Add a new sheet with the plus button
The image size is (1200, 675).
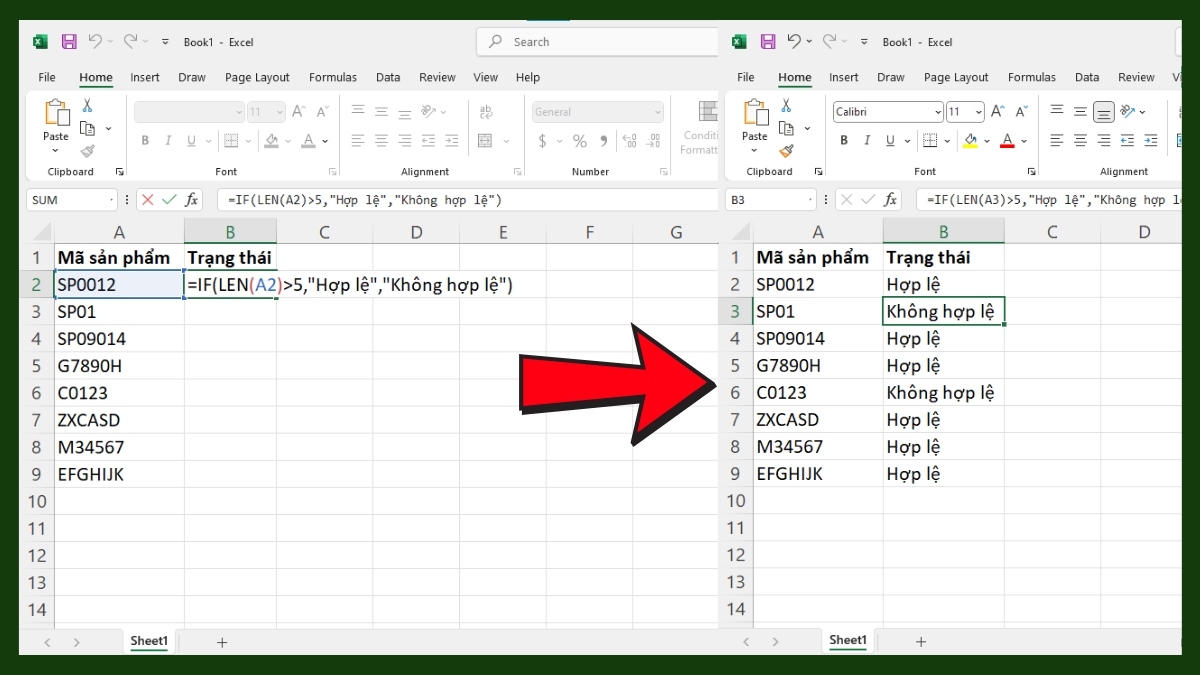tap(221, 640)
